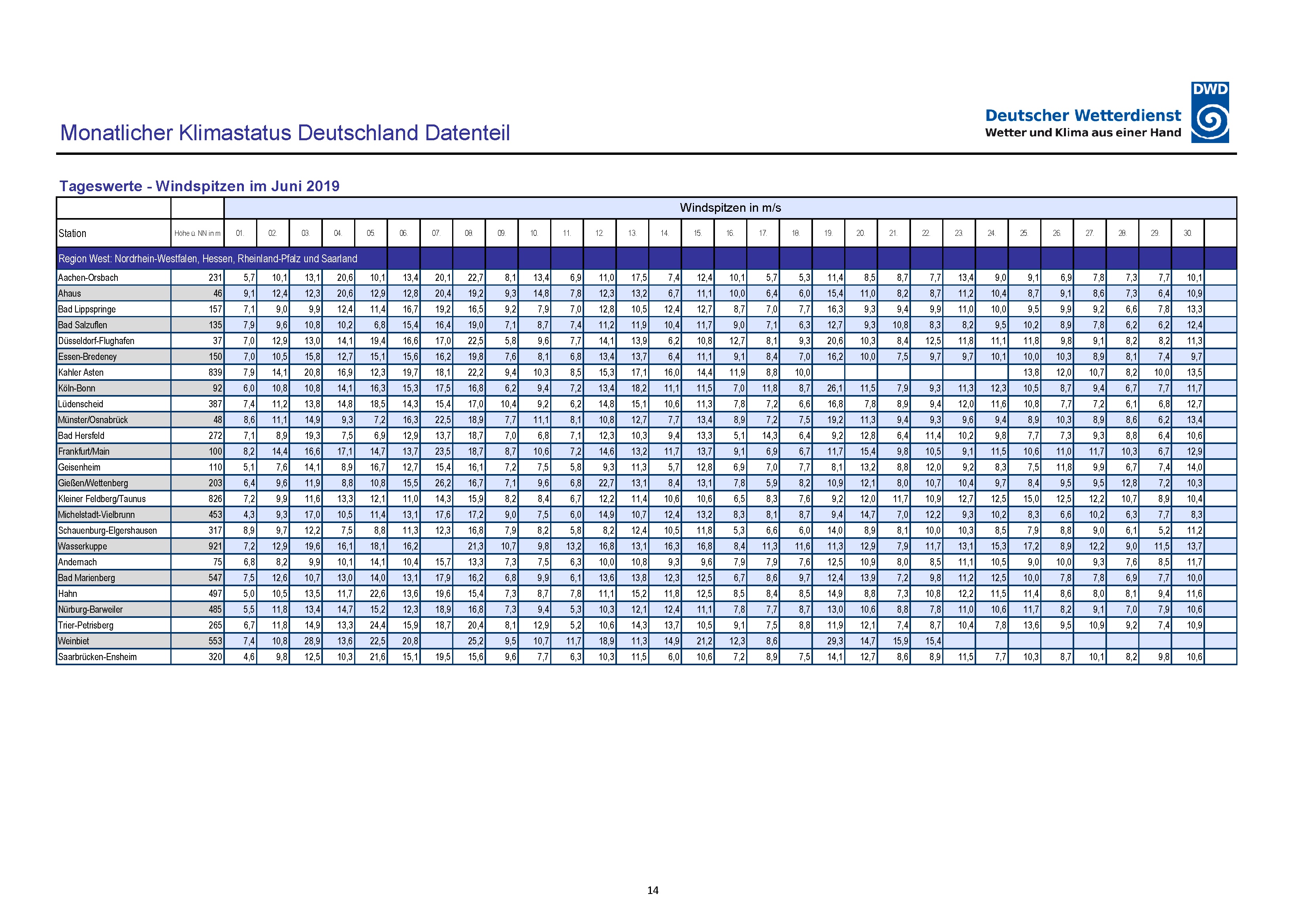The image size is (1307, 924).
Task: Select the Köln-Bonn station name
Action: [77, 388]
